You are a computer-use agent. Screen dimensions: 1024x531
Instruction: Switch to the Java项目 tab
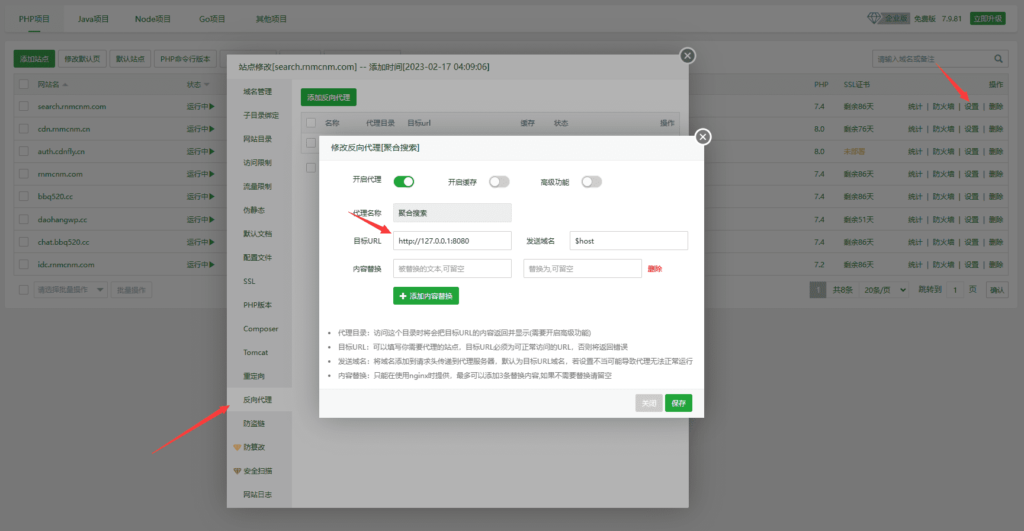[x=93, y=19]
